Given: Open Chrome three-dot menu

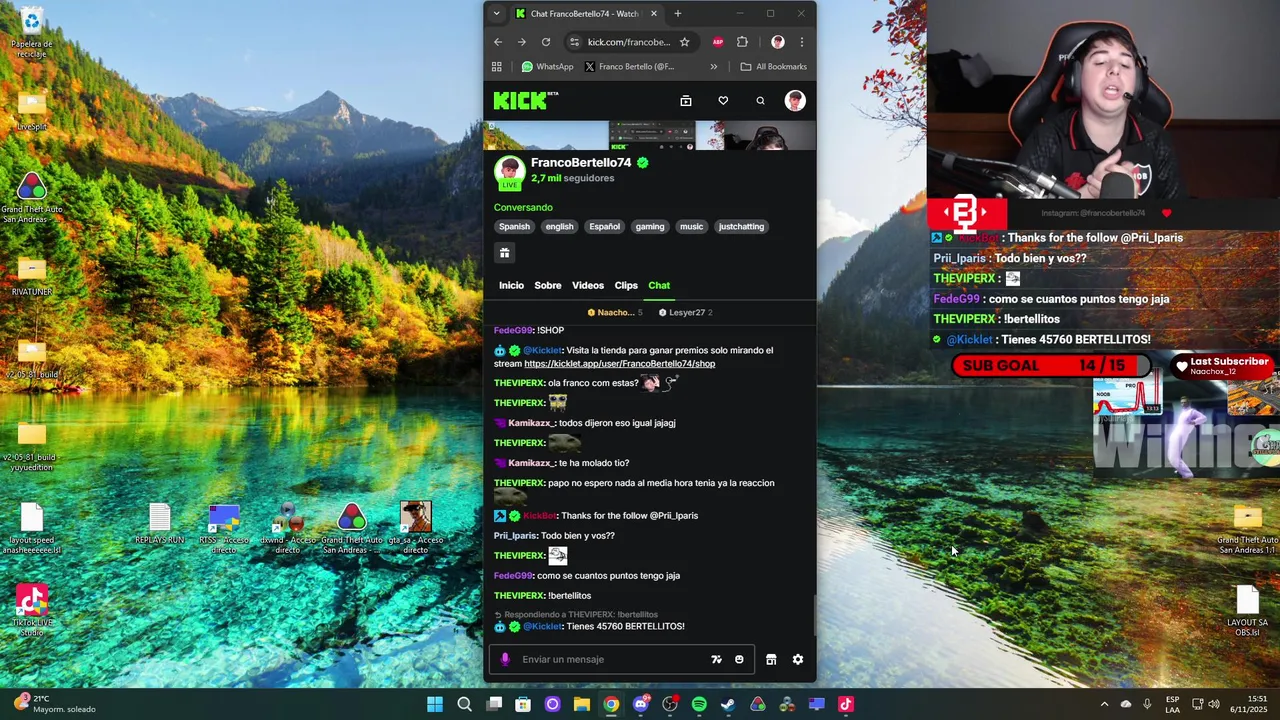Looking at the screenshot, I should tap(801, 42).
